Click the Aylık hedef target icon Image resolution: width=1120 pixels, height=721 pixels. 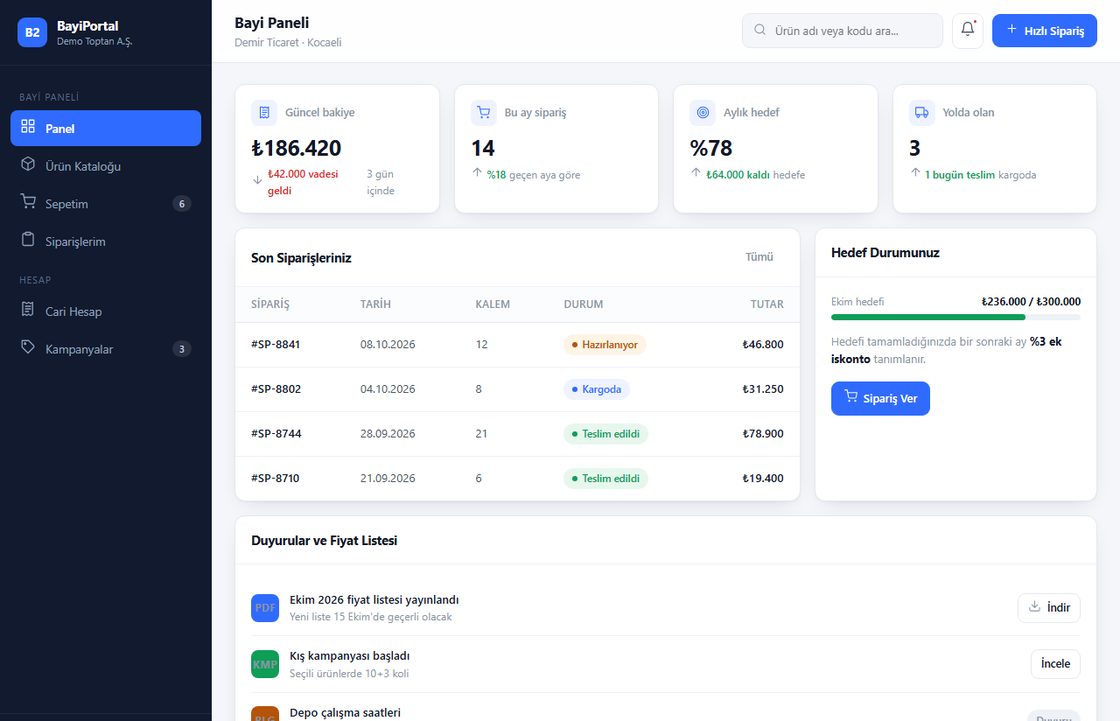pos(703,112)
